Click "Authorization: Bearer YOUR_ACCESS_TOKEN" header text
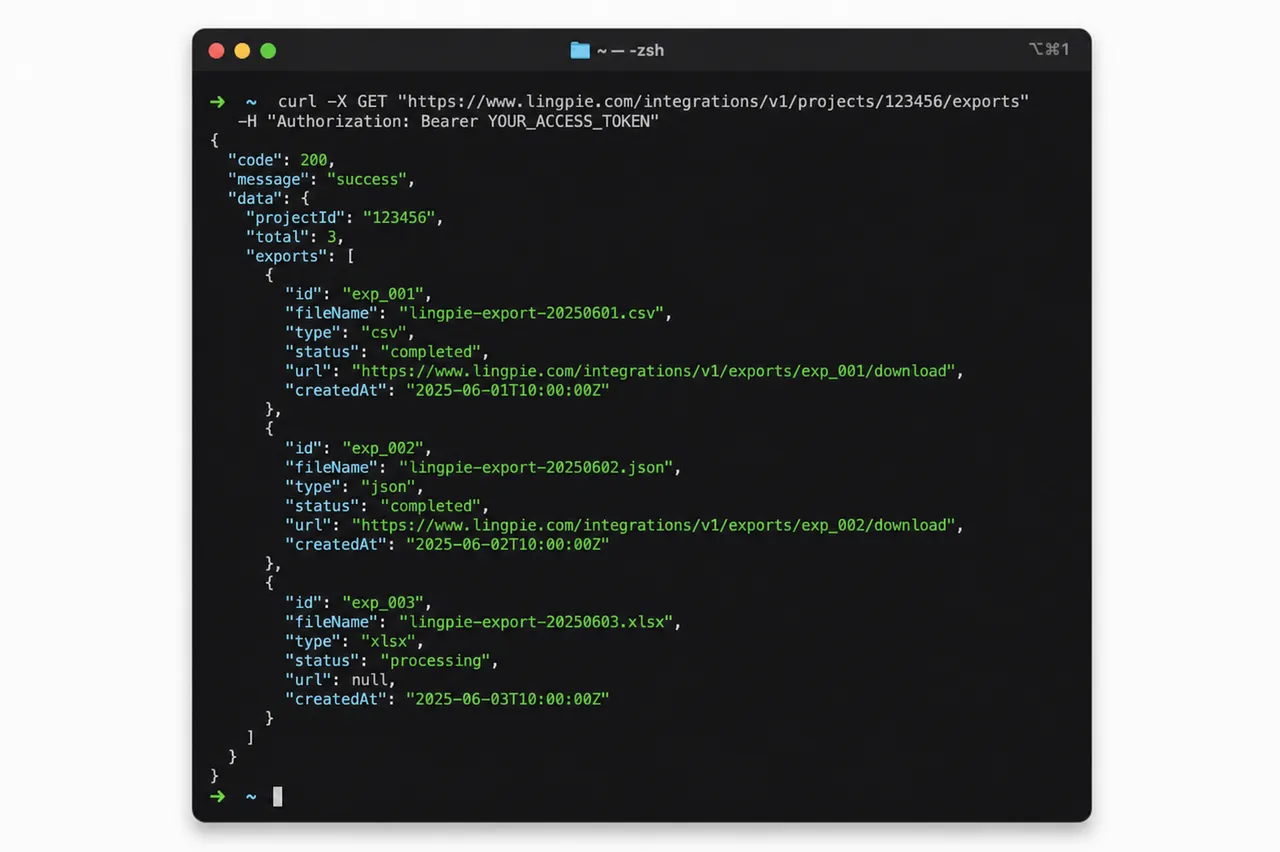Screen dimensions: 1280x852 [463, 121]
